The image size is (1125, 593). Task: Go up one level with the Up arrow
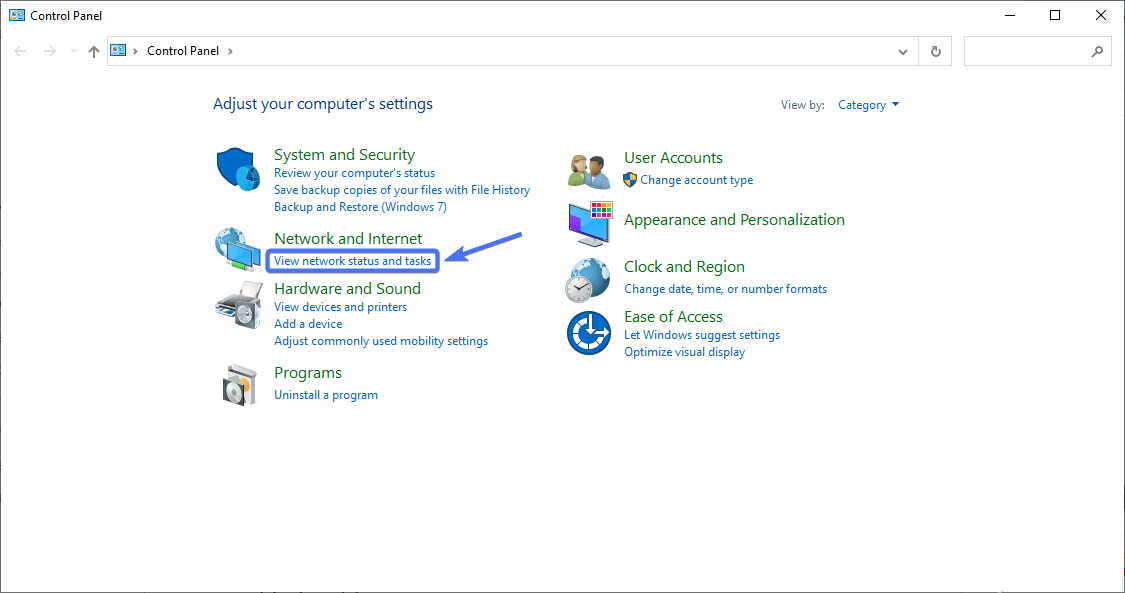[94, 52]
